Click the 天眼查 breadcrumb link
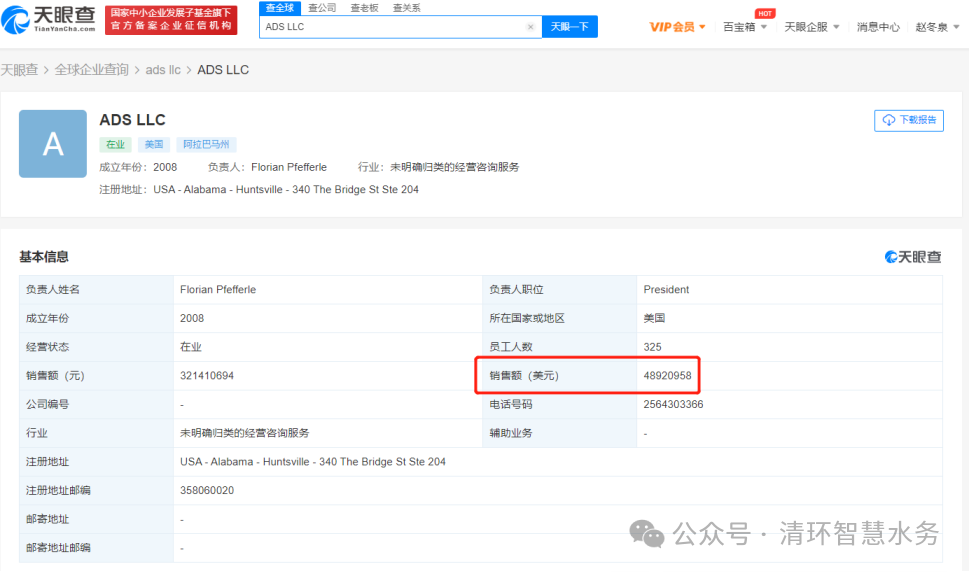Image resolution: width=970 pixels, height=572 pixels. tap(19, 70)
